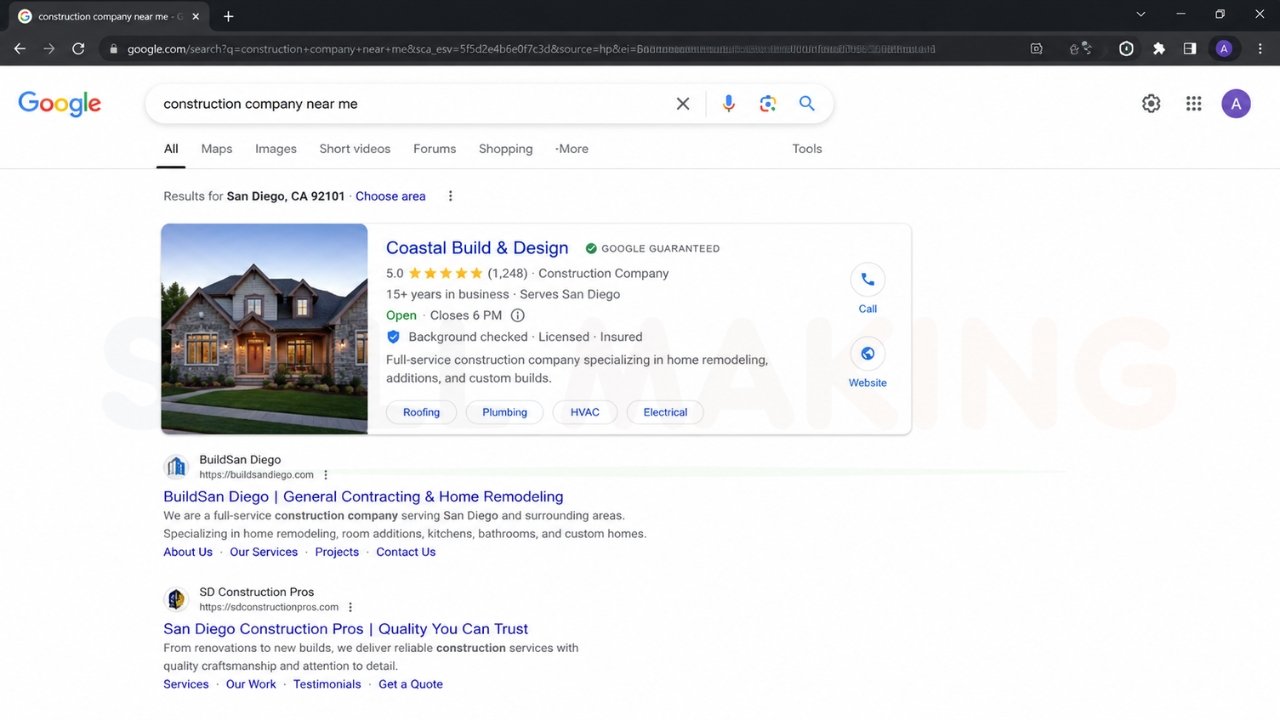Click the screenshot icon in address bar
The width and height of the screenshot is (1280, 720).
(1036, 48)
